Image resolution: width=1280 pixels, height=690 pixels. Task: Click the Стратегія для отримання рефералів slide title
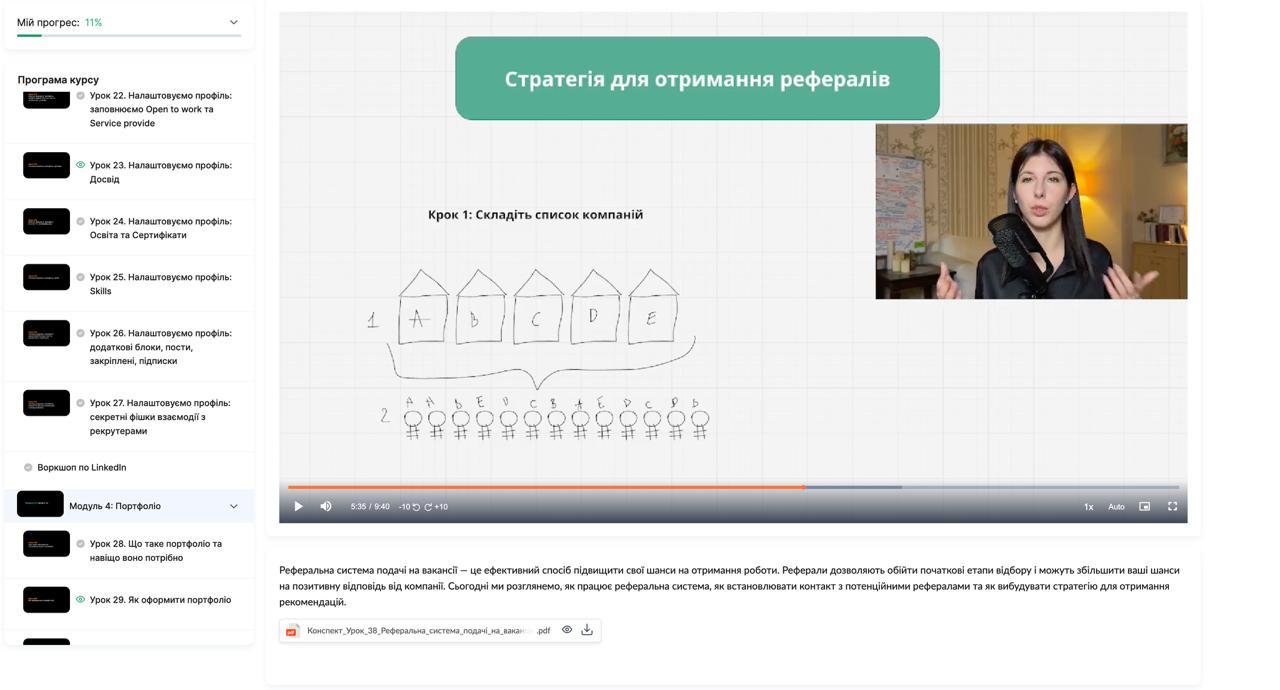(x=697, y=79)
